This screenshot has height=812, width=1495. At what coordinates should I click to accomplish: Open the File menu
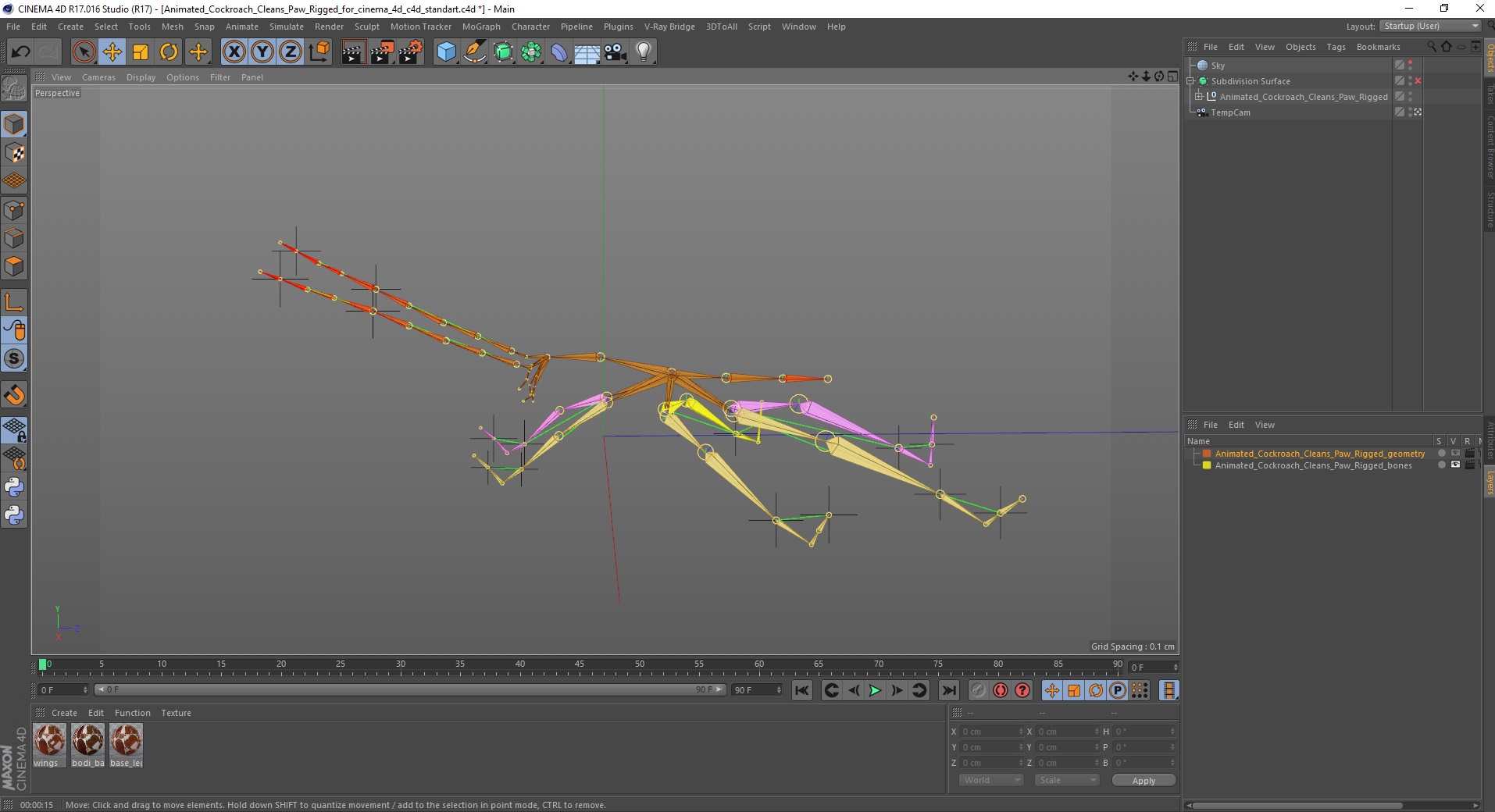(x=13, y=27)
